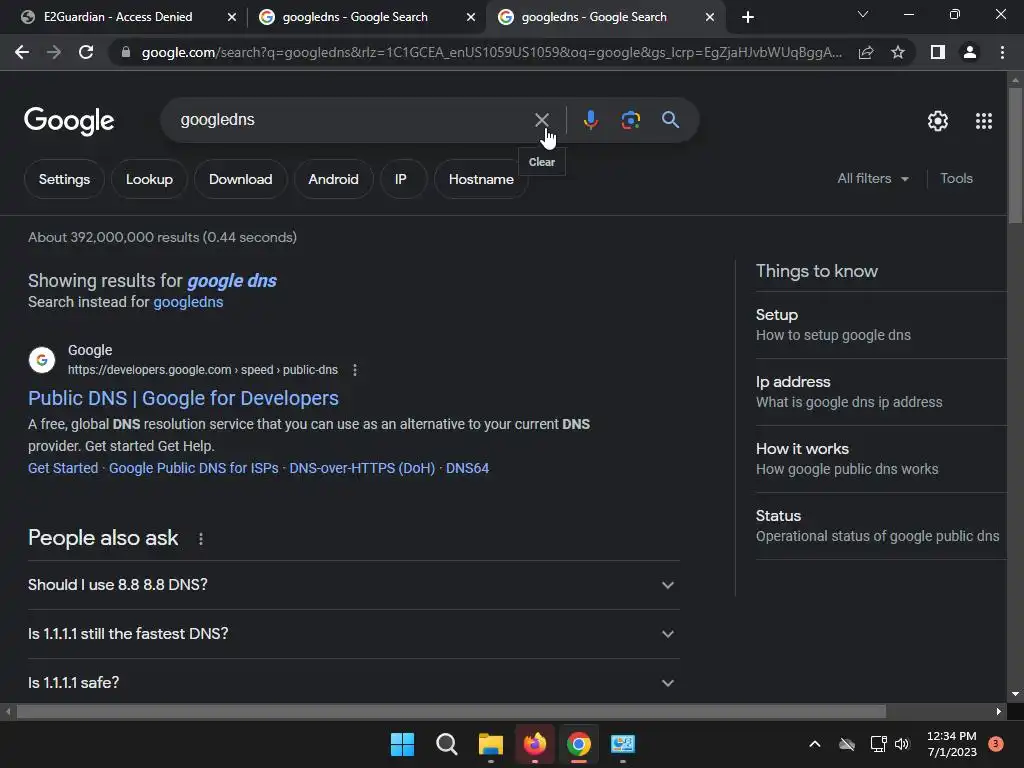Open the notification badge
1024x768 pixels.
point(996,744)
